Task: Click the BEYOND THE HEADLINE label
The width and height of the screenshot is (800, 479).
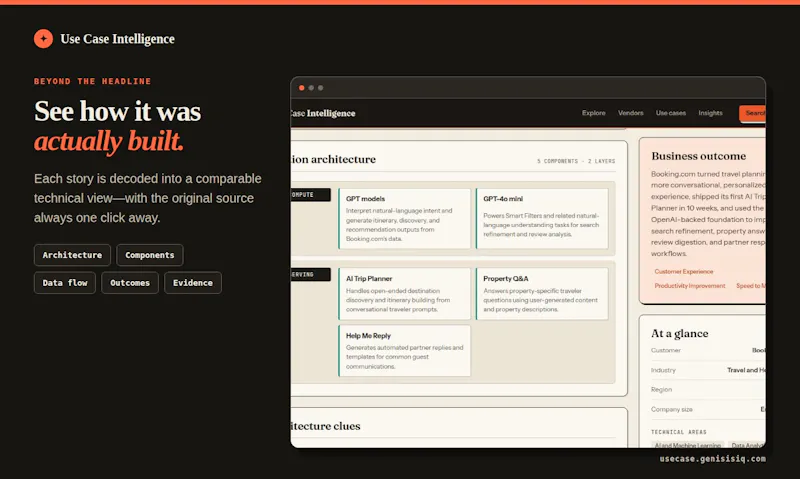Action: point(92,81)
